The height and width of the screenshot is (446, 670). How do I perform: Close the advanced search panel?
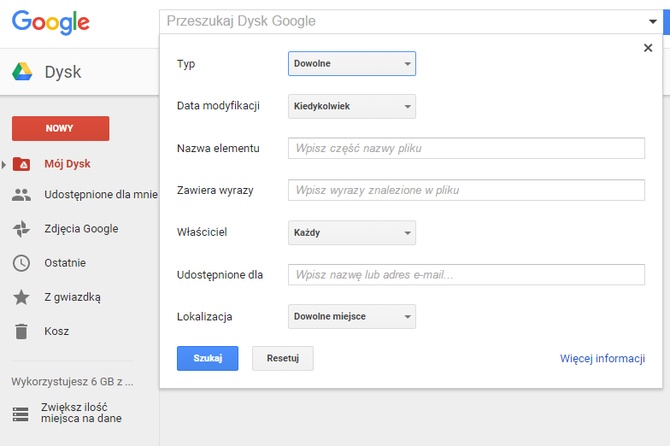(x=648, y=48)
